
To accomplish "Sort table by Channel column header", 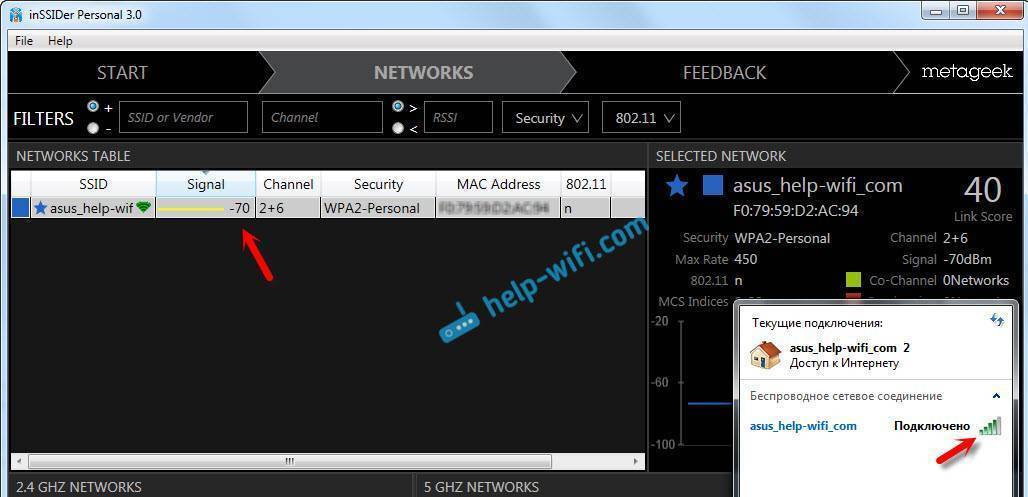I will coord(288,184).
